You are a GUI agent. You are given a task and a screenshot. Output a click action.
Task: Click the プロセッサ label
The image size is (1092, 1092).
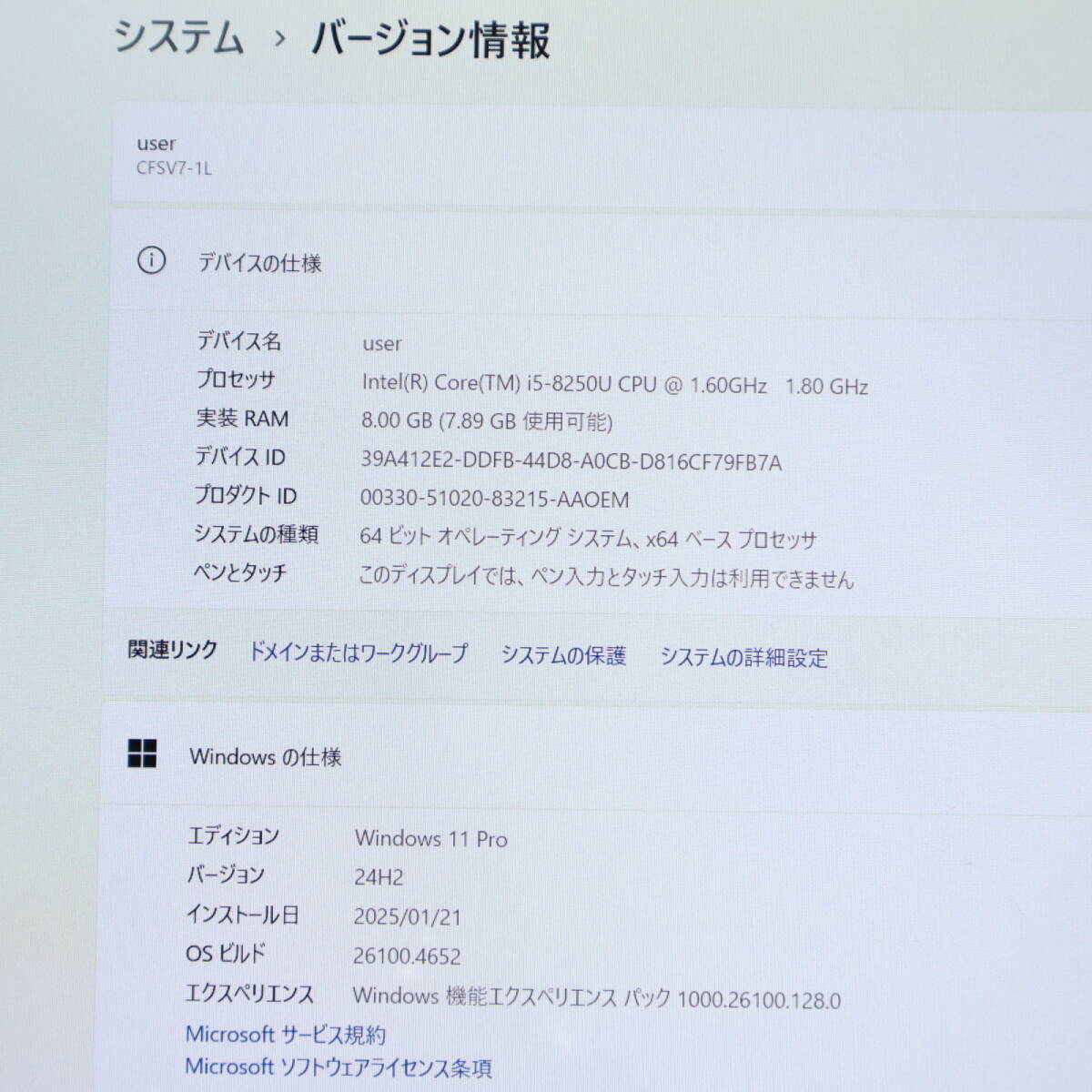pyautogui.click(x=236, y=379)
